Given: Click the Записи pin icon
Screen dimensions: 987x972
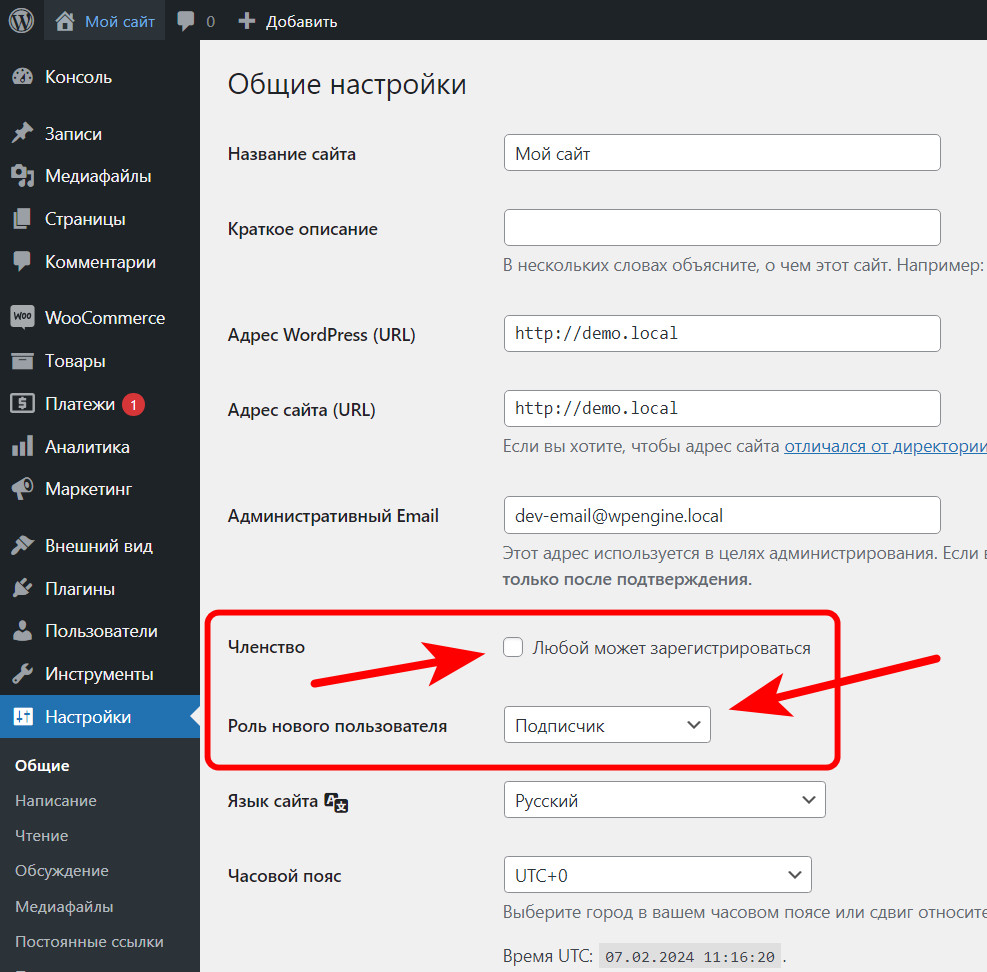Looking at the screenshot, I should [x=23, y=133].
